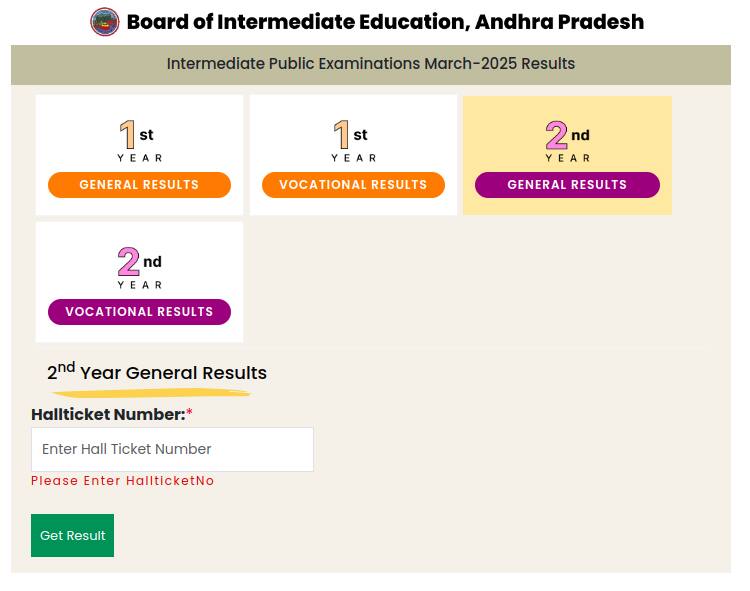Click the Please Enter HallticketNo error message
Viewport: 750px width, 591px height.
(122, 481)
